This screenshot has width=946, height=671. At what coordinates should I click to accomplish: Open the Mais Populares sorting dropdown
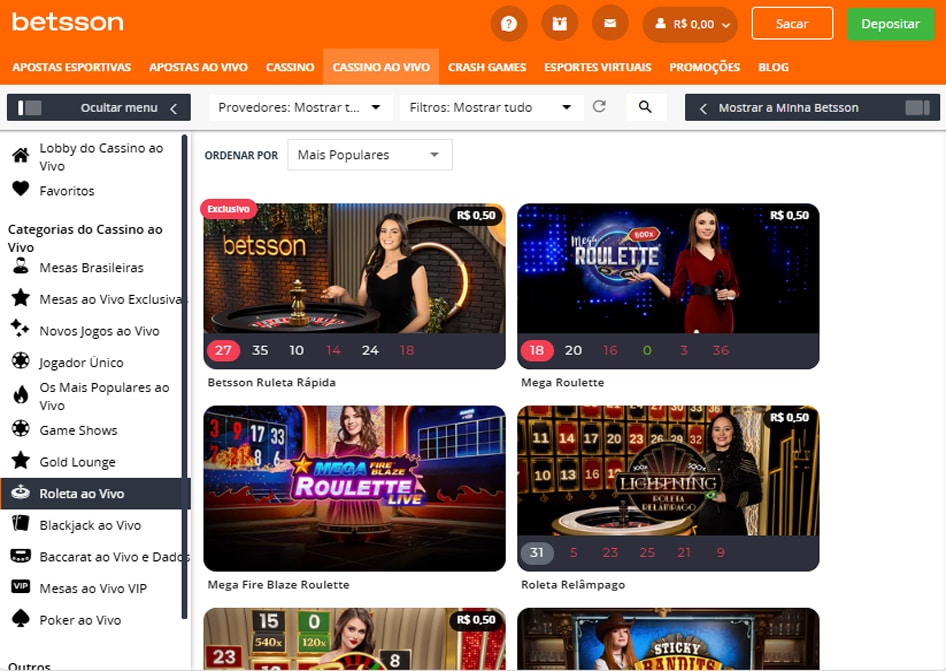369,154
